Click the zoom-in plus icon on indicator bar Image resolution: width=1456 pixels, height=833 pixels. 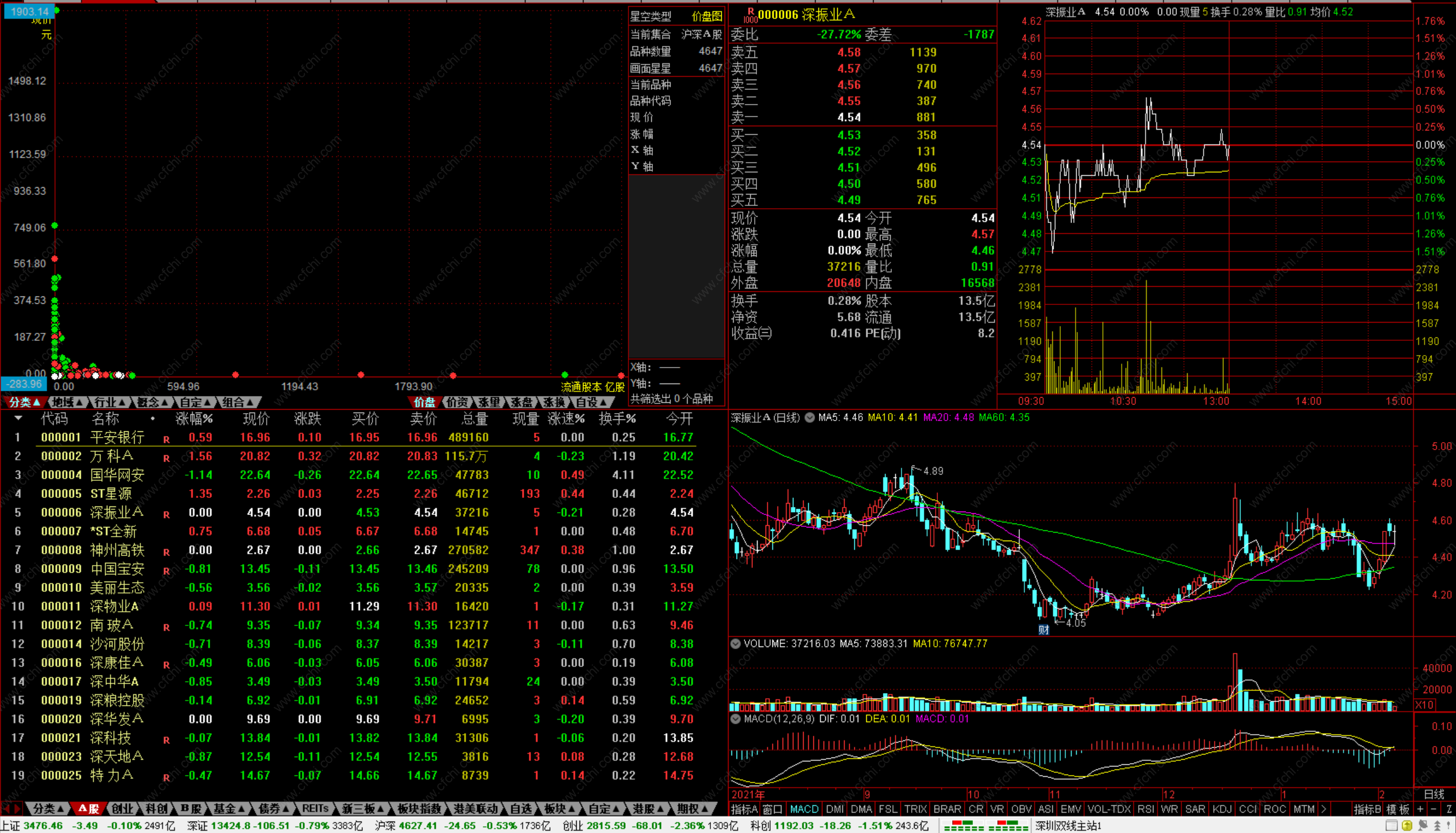pos(1421,809)
